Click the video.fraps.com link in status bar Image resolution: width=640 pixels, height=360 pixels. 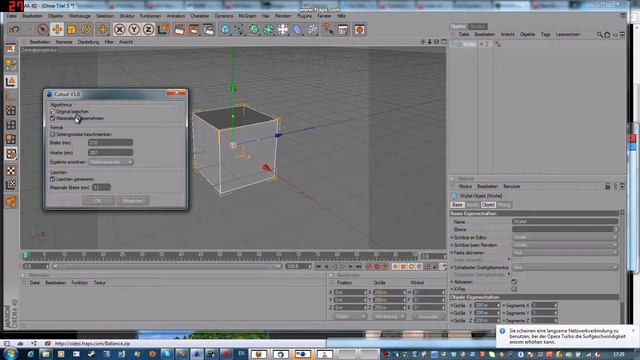click(x=92, y=344)
